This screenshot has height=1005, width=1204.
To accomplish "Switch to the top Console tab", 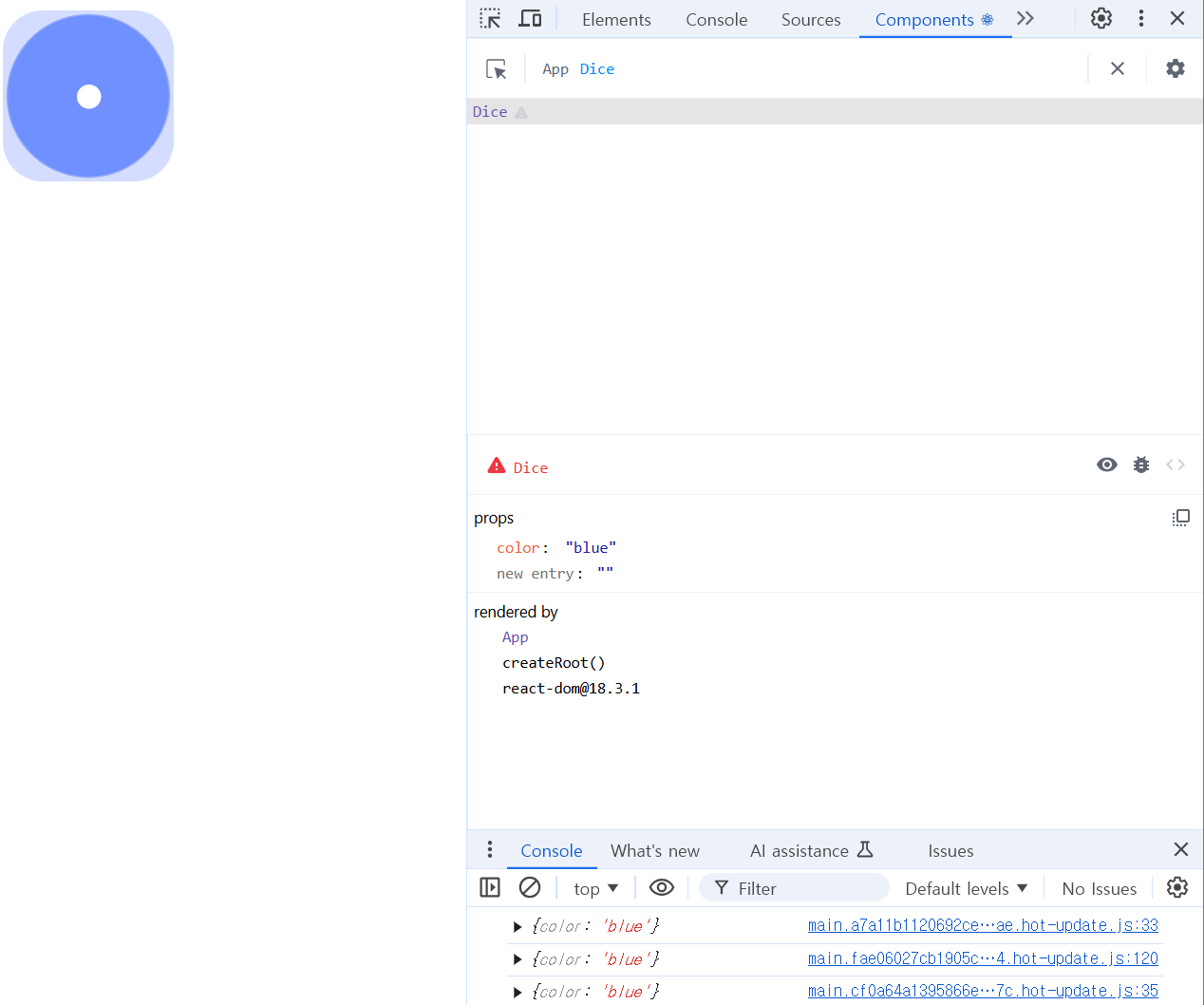I will click(x=716, y=20).
